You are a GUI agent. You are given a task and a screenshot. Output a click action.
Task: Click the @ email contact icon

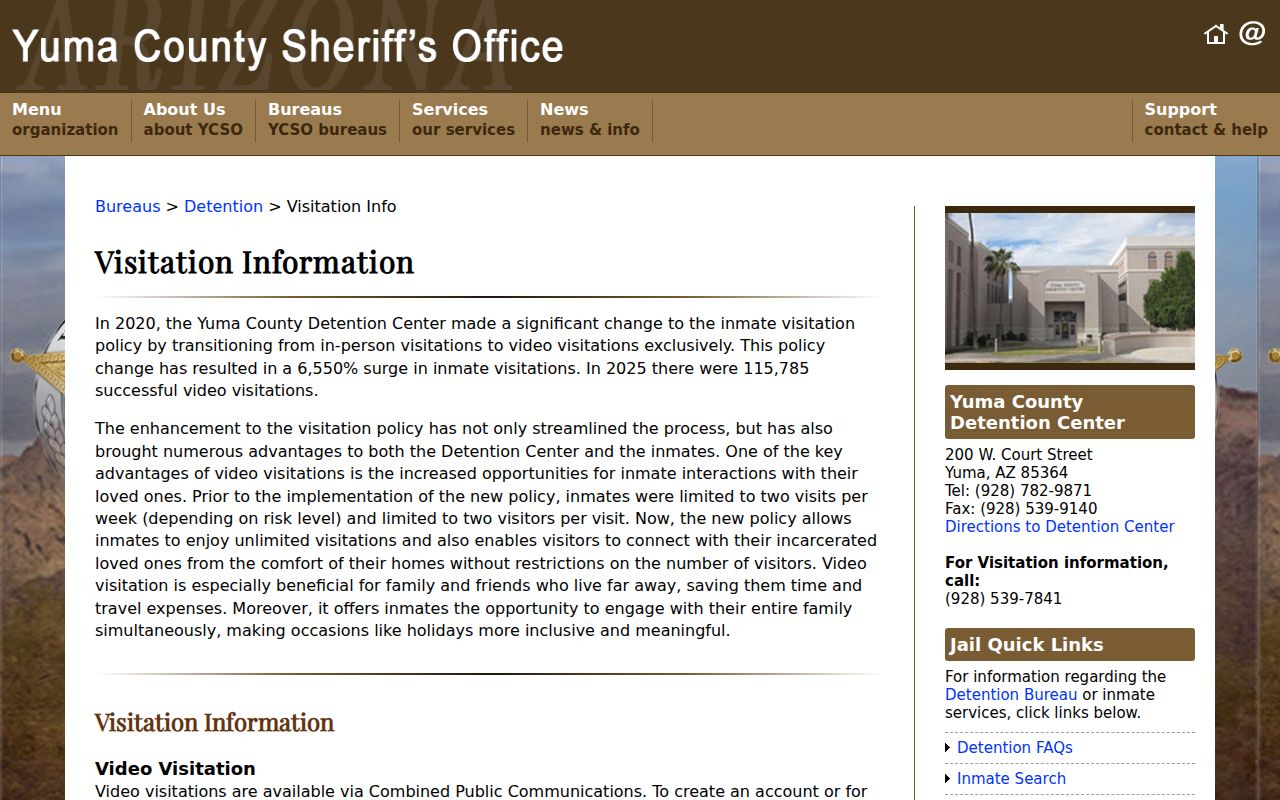point(1252,33)
